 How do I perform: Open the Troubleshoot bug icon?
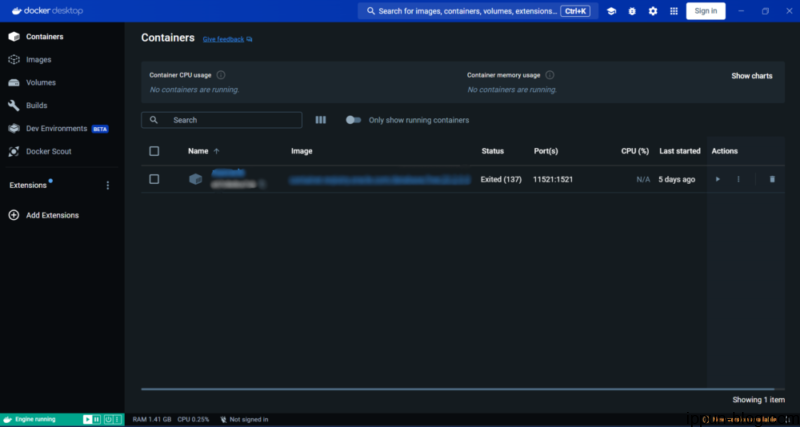tap(632, 11)
